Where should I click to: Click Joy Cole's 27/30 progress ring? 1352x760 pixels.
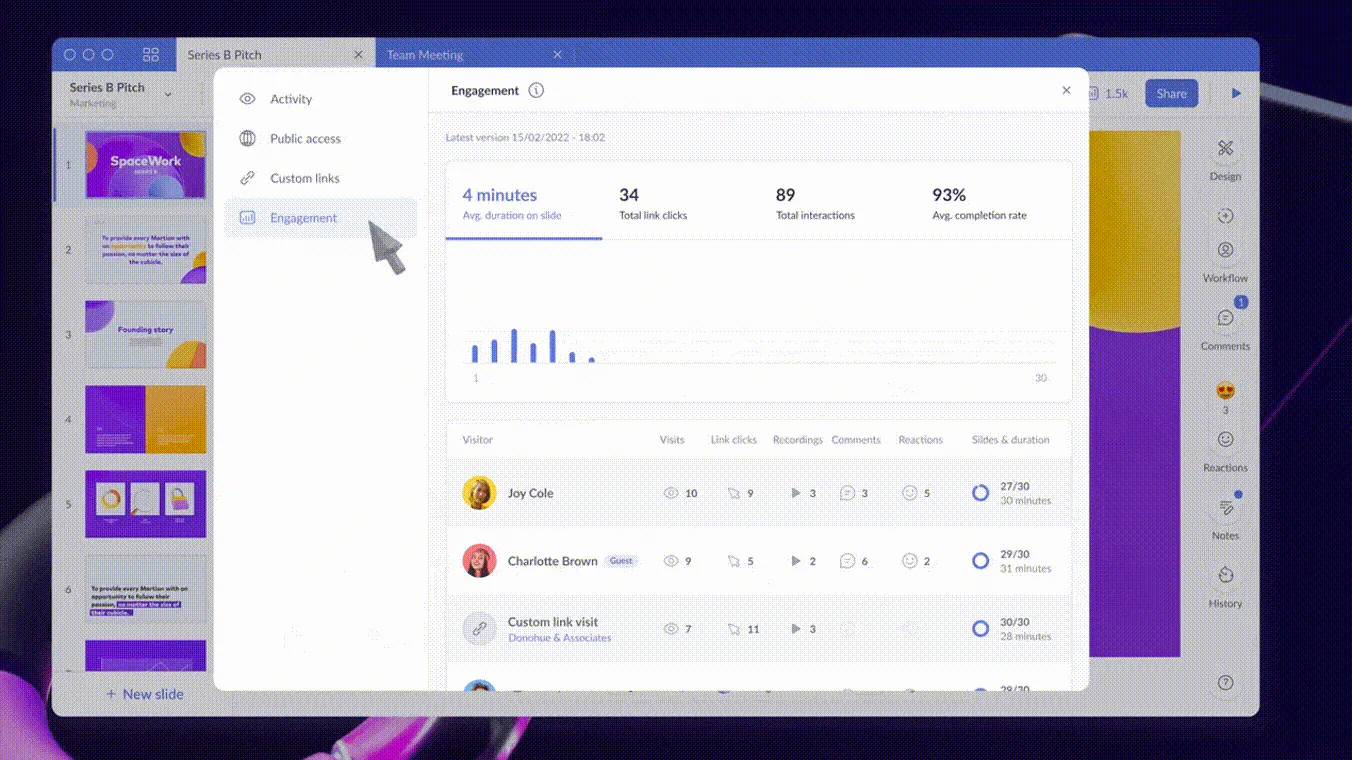coord(980,493)
